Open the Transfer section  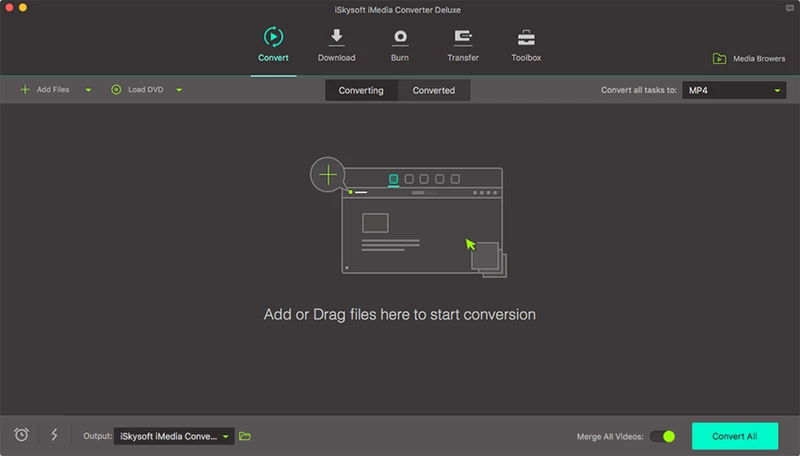[463, 45]
